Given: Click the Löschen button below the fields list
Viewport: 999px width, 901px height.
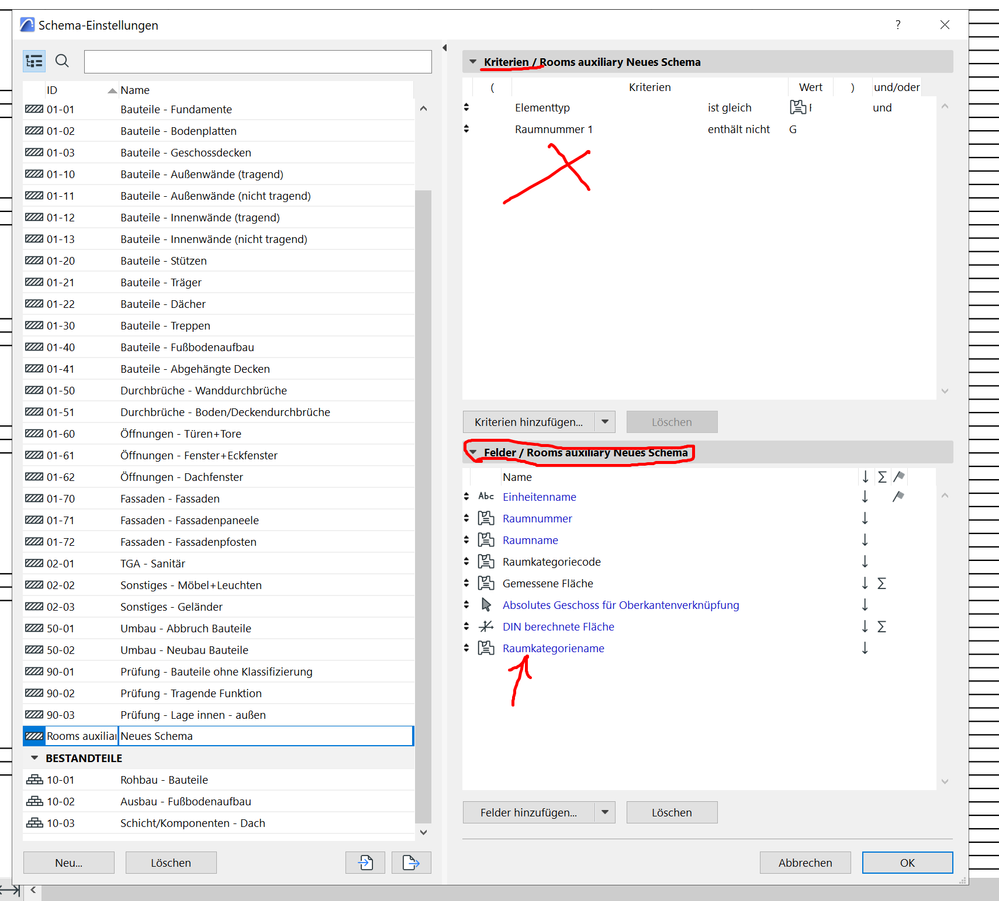Looking at the screenshot, I should tap(671, 812).
